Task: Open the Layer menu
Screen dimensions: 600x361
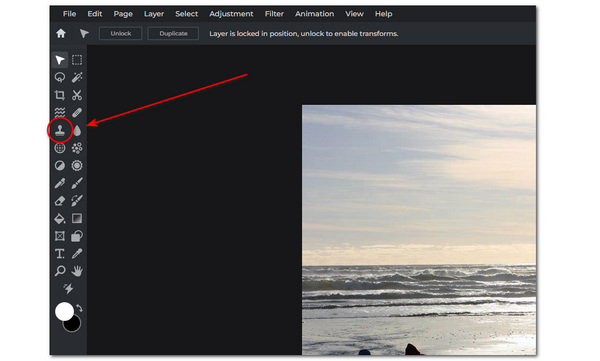Action: point(154,14)
